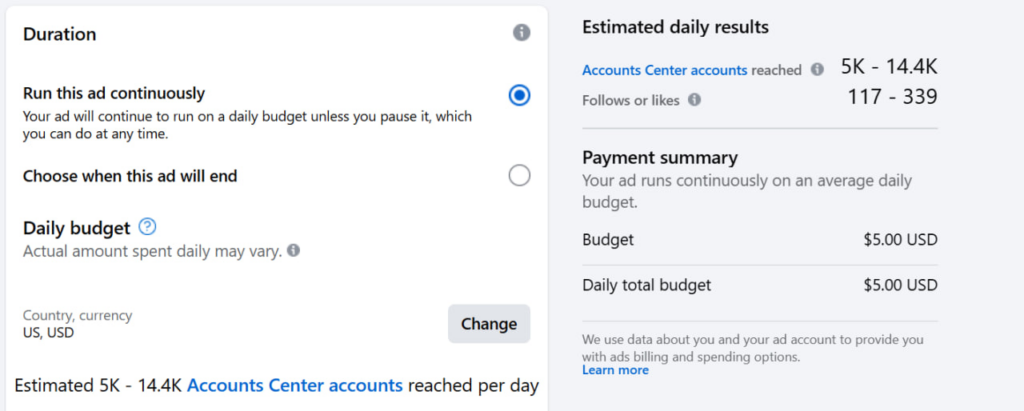Image resolution: width=1024 pixels, height=411 pixels.
Task: Click info icon next to Accounts Center accounts reached
Action: [x=817, y=69]
